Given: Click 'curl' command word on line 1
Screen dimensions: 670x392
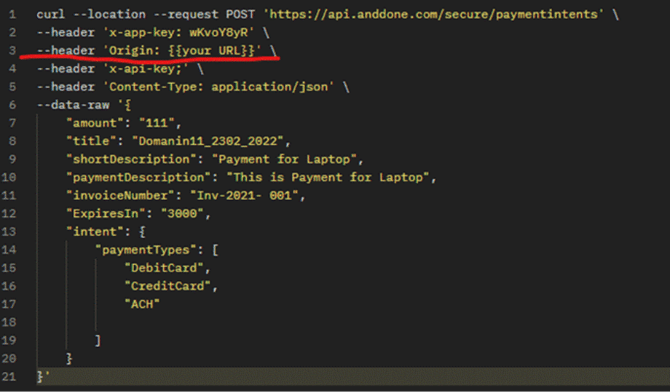Looking at the screenshot, I should 51,15.
